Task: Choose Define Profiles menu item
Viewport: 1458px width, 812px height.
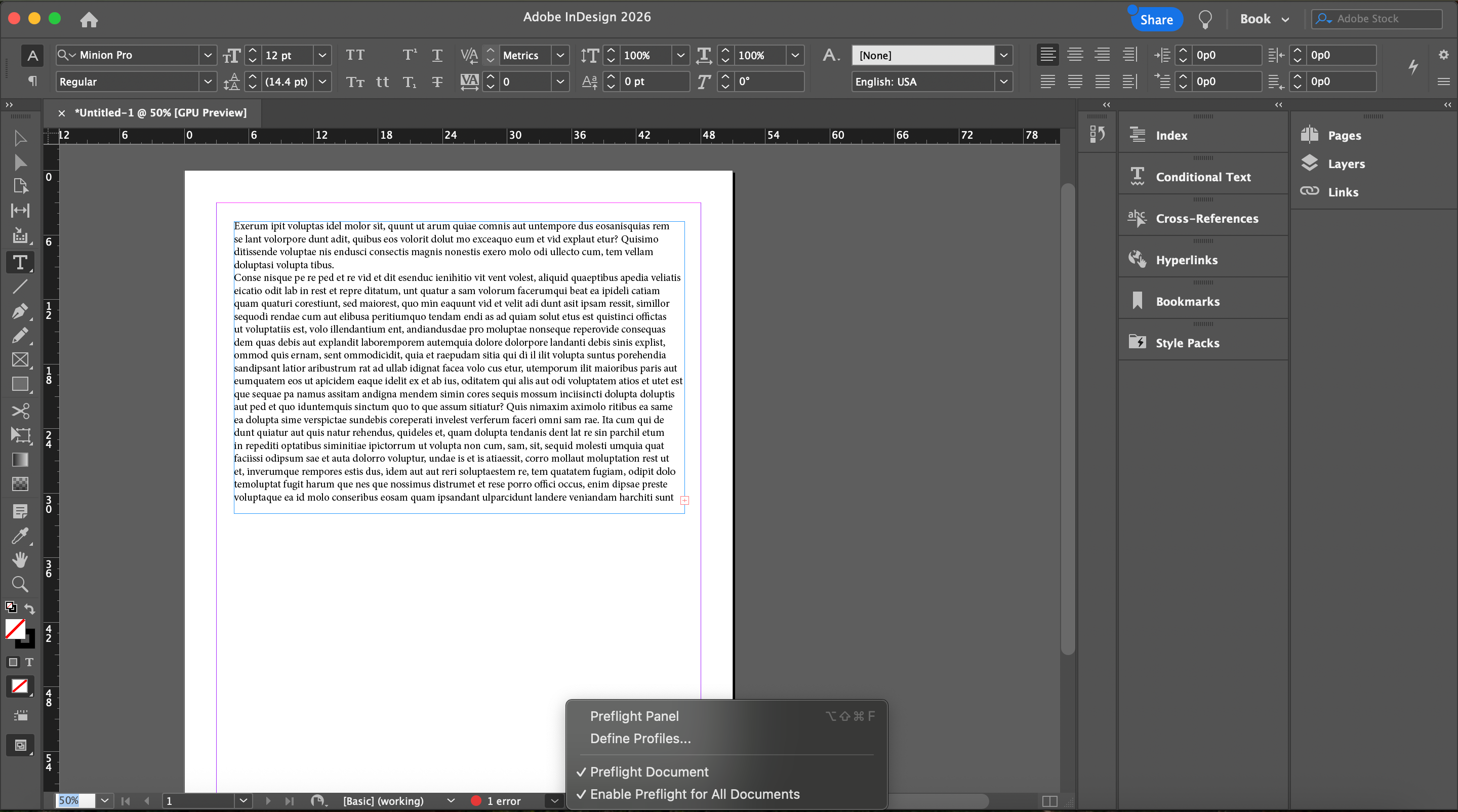Action: tap(640, 739)
